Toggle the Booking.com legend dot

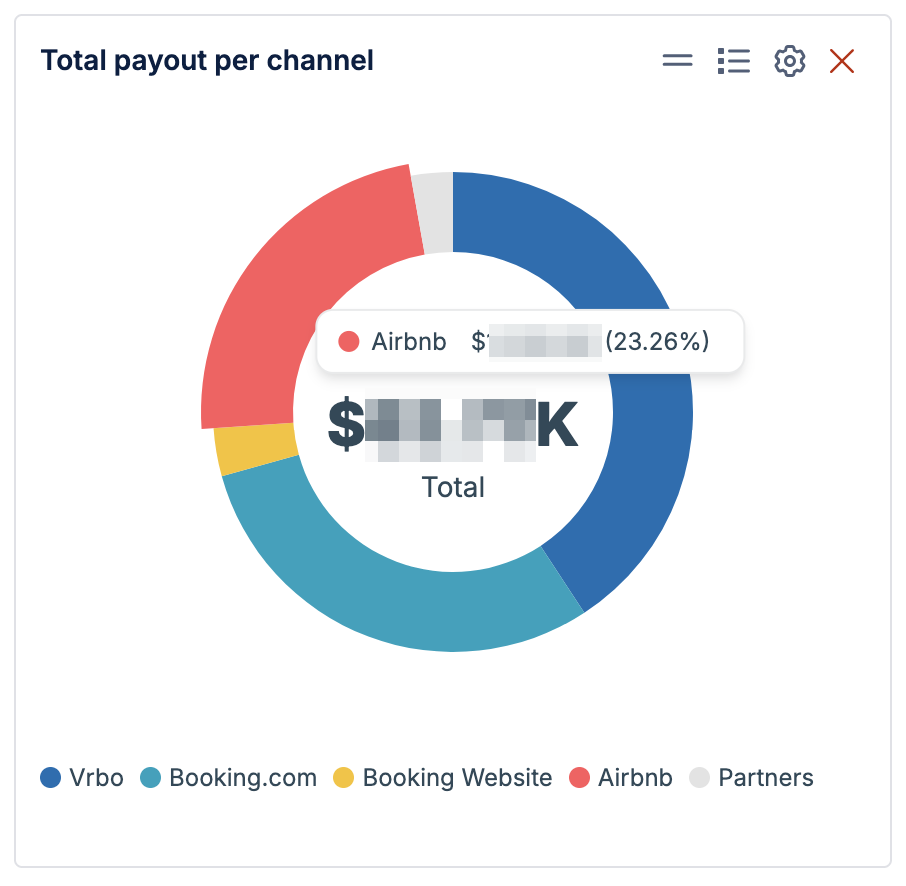[x=151, y=777]
